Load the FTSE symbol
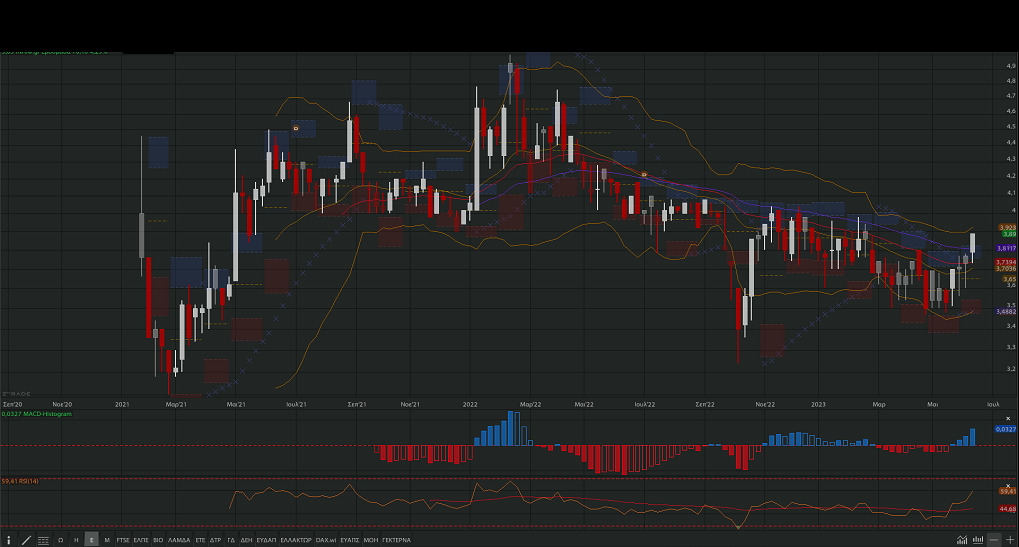 [123, 540]
